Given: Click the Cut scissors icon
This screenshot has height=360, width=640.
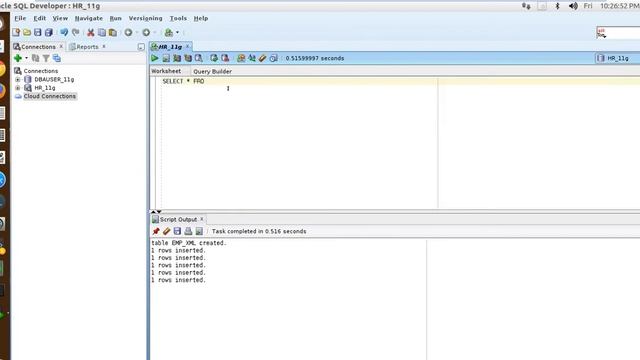Looking at the screenshot, I should [x=91, y=32].
